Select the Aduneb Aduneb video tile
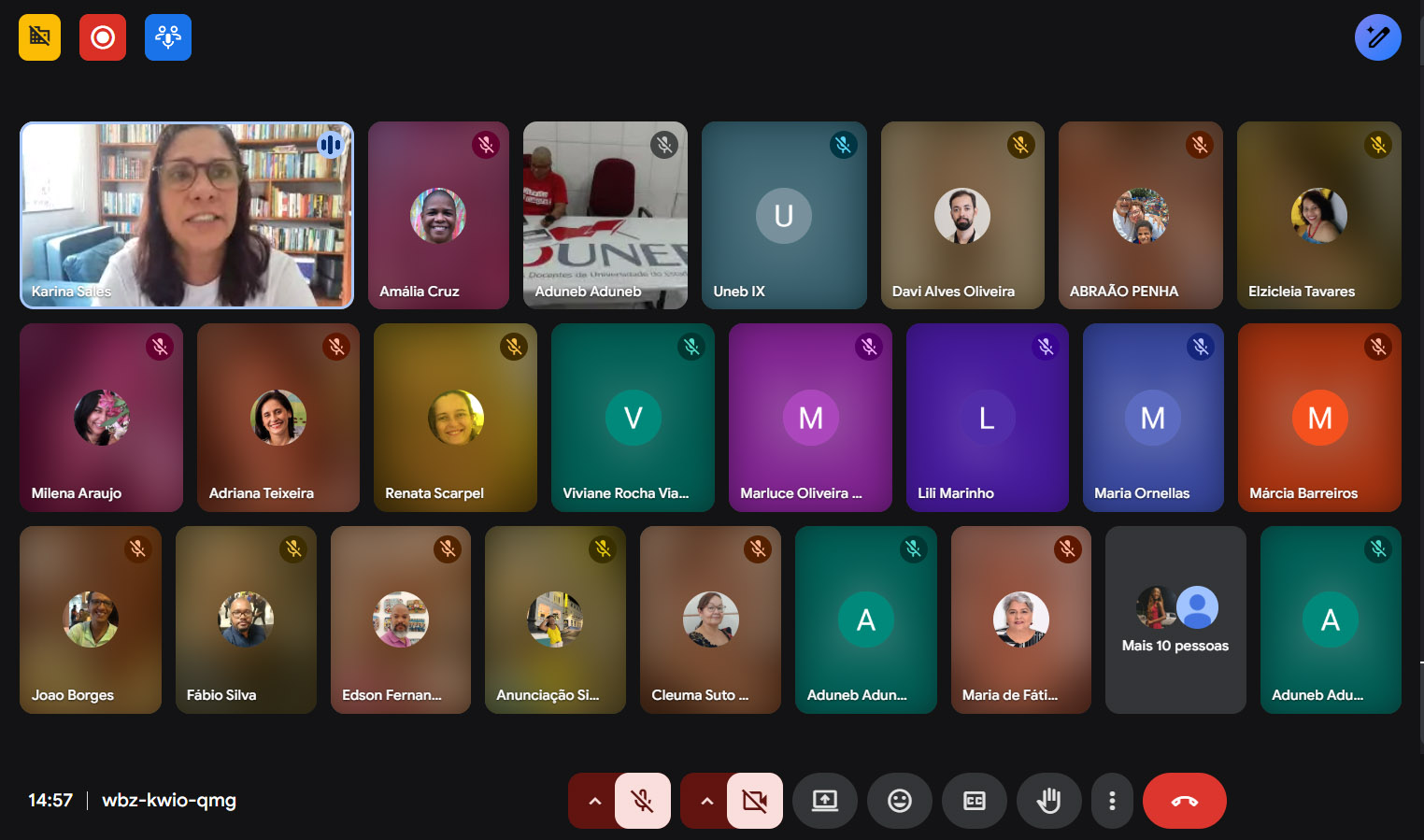Image resolution: width=1424 pixels, height=840 pixels. pos(605,215)
